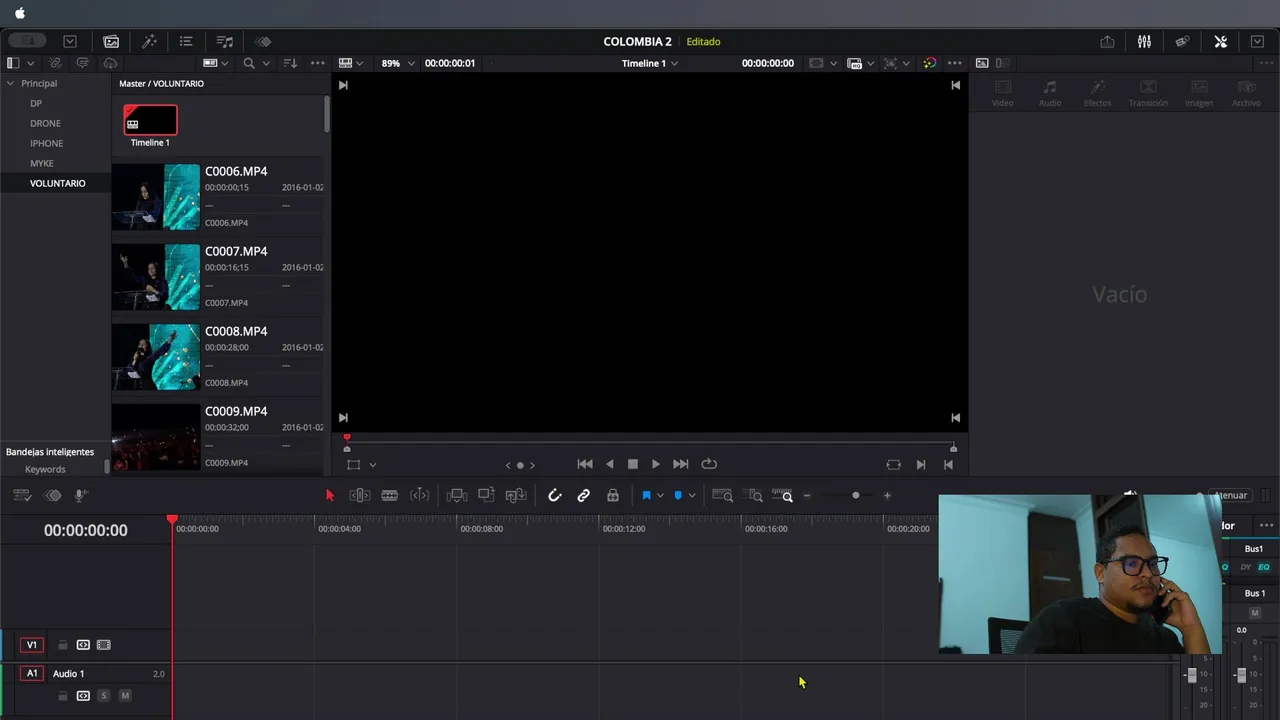The height and width of the screenshot is (720, 1280).
Task: Toggle Position Lock padlock
Action: coord(613,495)
